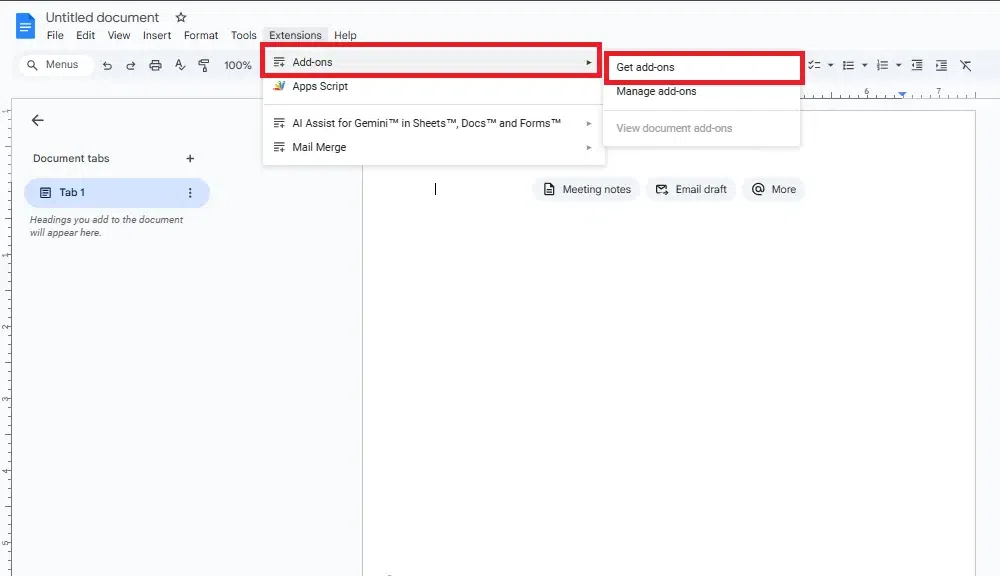Open the bulleted list dropdown arrow

[x=864, y=65]
